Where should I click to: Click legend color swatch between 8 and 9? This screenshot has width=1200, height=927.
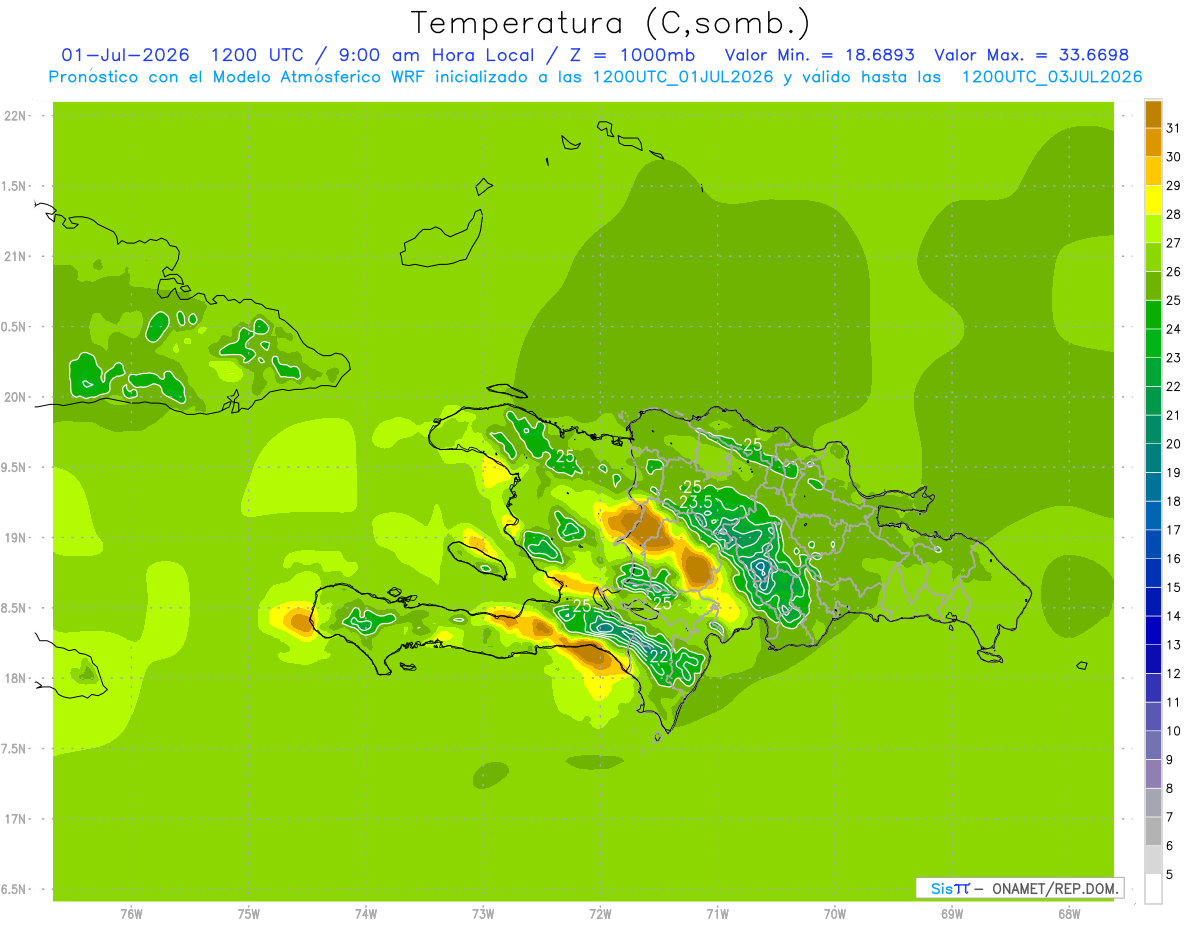(x=1153, y=774)
